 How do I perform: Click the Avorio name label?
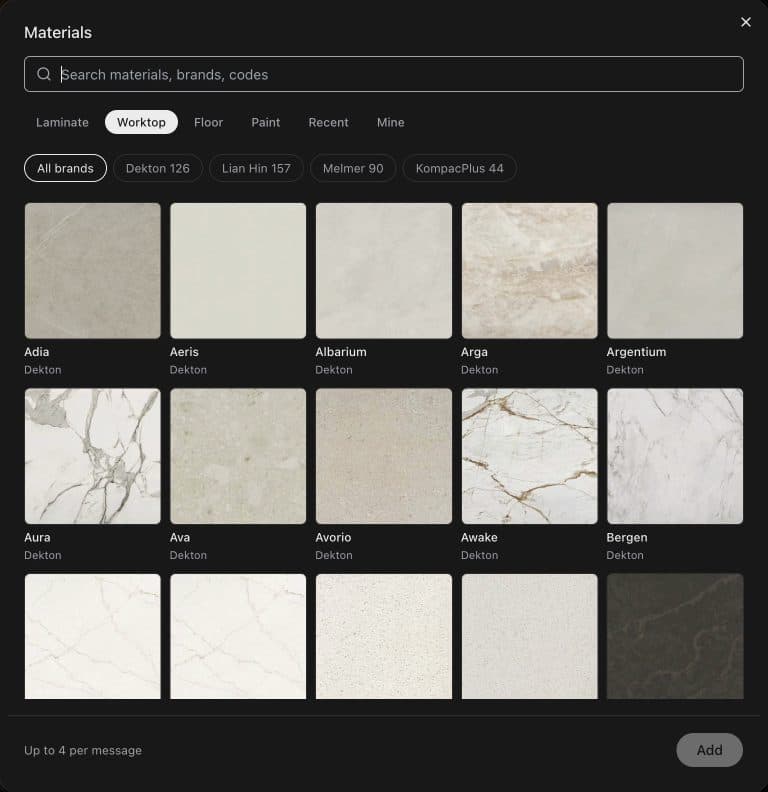[x=333, y=537]
